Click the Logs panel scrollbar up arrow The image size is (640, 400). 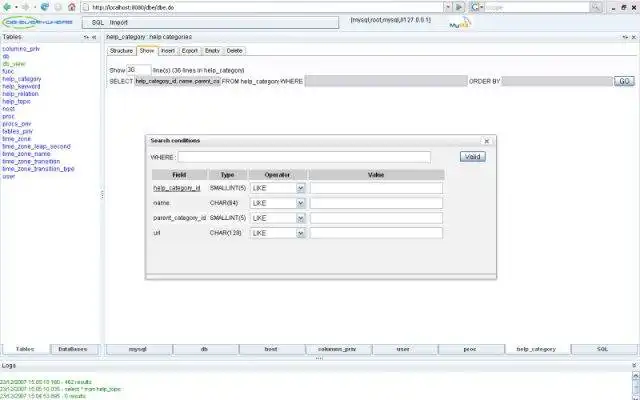click(636, 375)
